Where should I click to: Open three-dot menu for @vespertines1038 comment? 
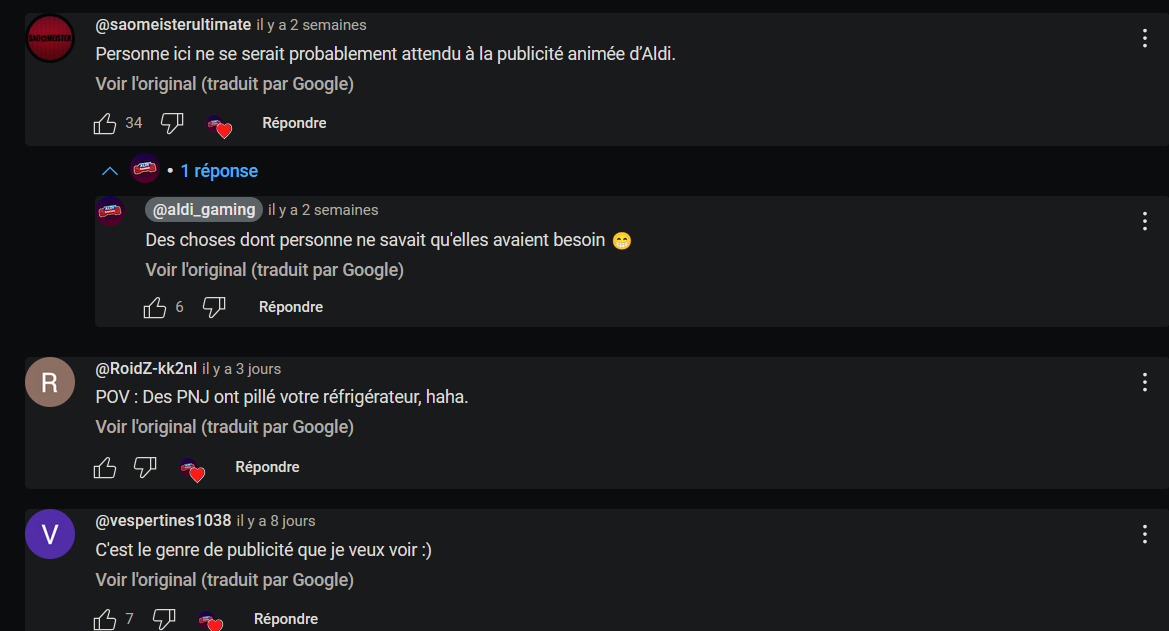1144,534
